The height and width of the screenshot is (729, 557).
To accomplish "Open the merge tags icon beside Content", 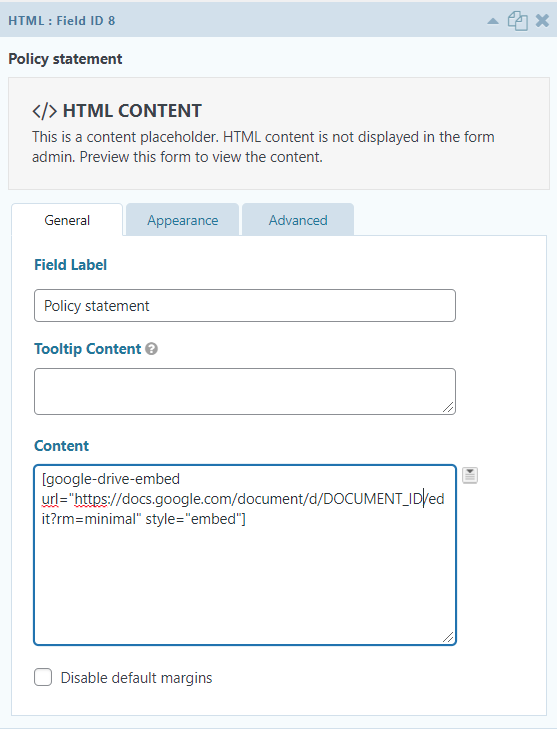I will tap(470, 475).
